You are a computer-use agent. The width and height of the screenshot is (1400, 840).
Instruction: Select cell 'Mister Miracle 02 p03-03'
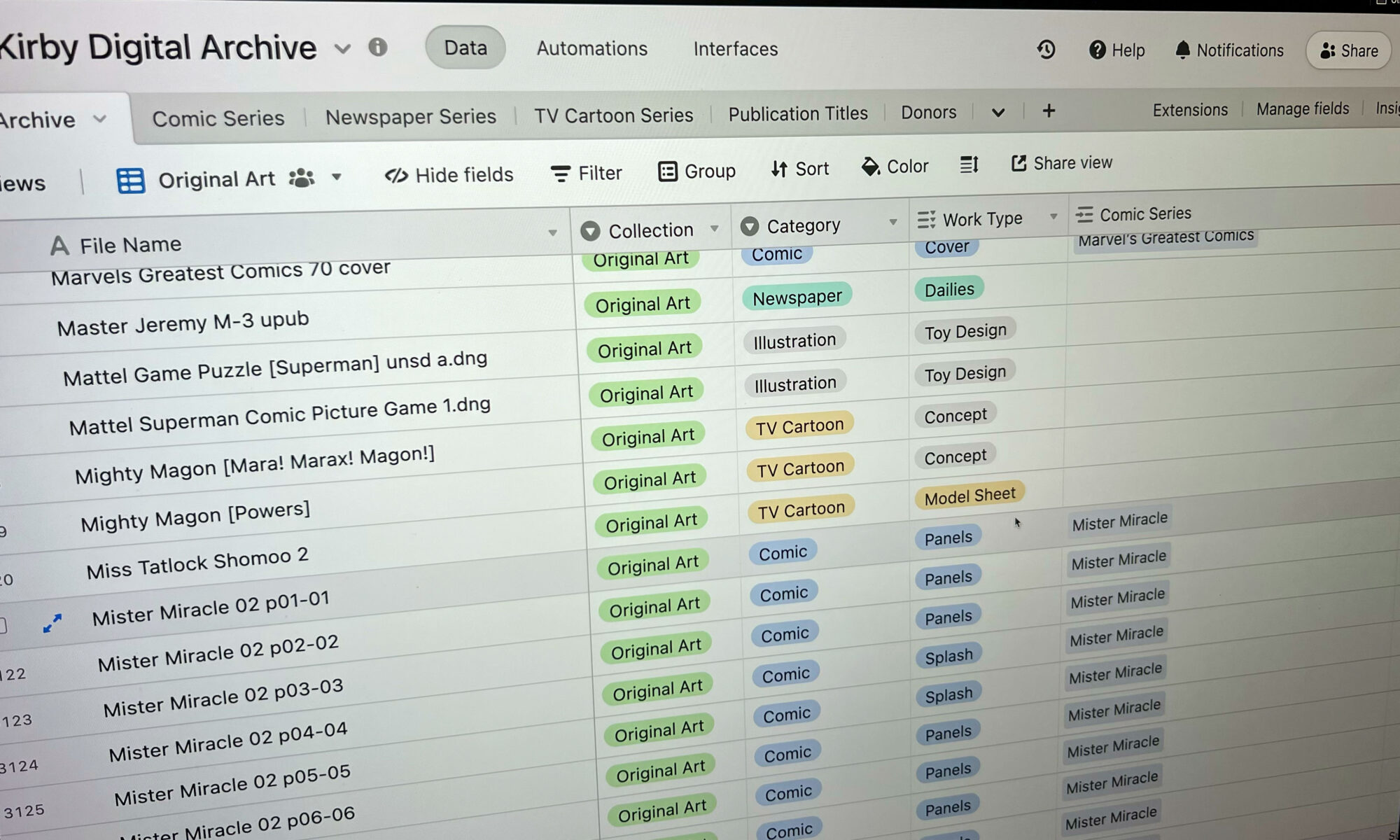click(x=223, y=699)
